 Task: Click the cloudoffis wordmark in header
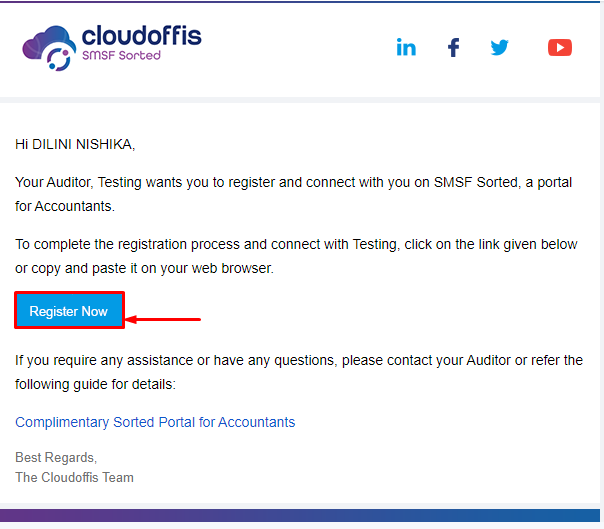click(141, 36)
